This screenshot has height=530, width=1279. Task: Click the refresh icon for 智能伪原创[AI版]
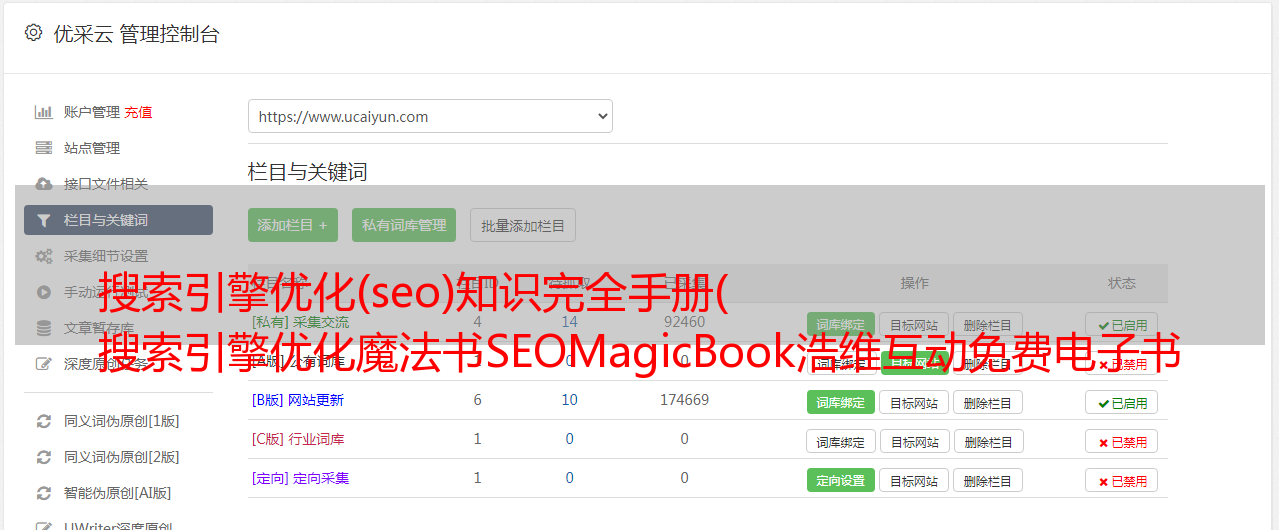pos(44,493)
